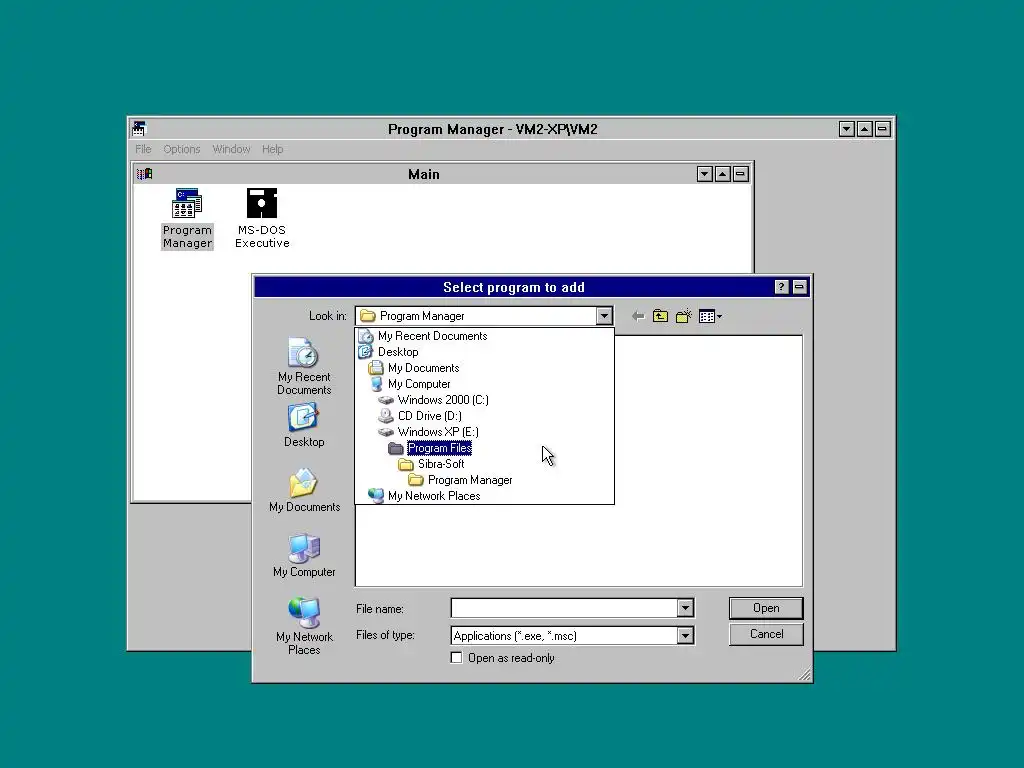Select the Program Manager icon in Main
Viewport: 1024px width, 768px height.
tap(187, 218)
